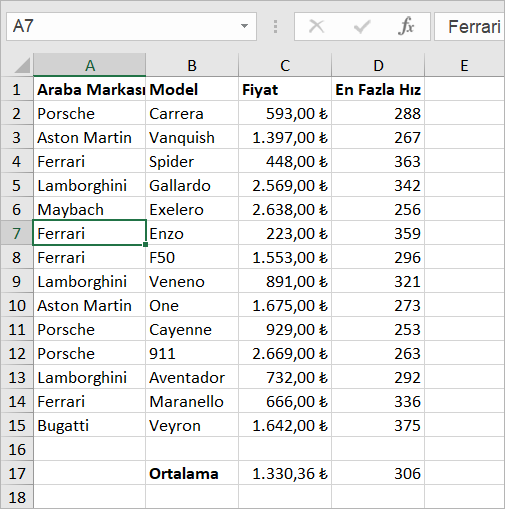This screenshot has height=509, width=505.
Task: Click the Cancel X icon in formula bar
Action: click(316, 26)
